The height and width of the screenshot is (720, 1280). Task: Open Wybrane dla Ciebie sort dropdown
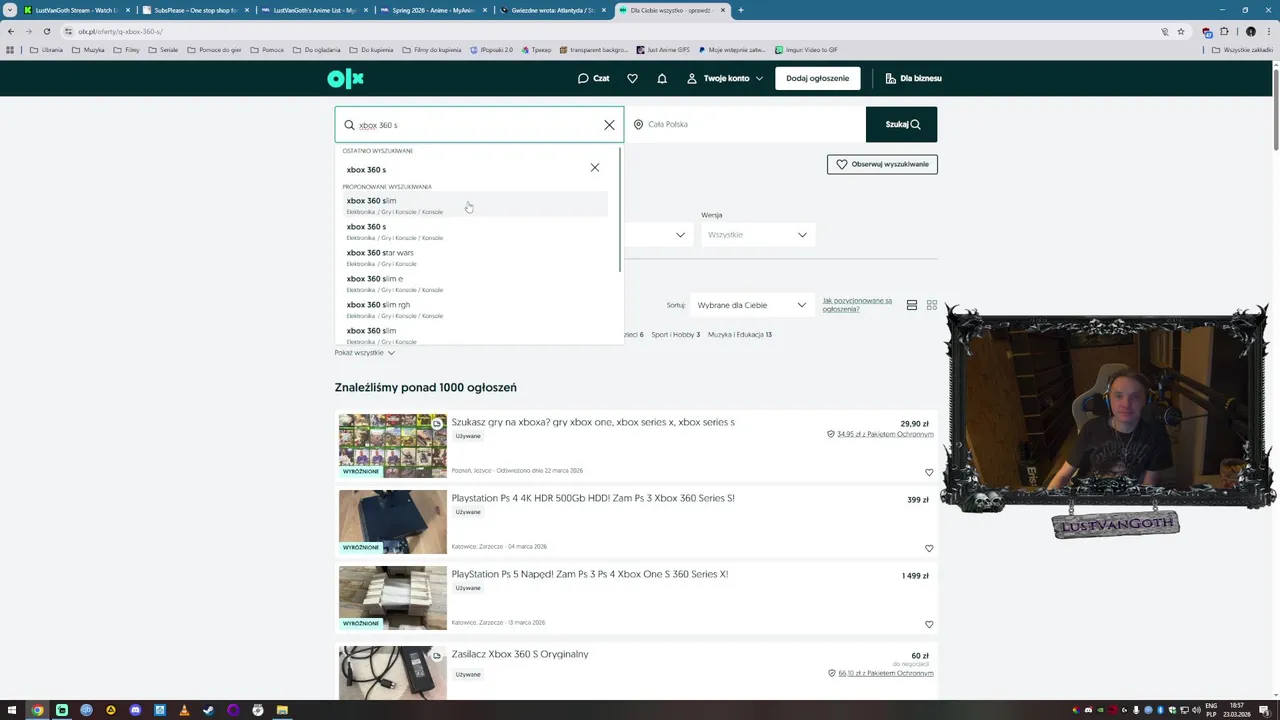(x=751, y=305)
